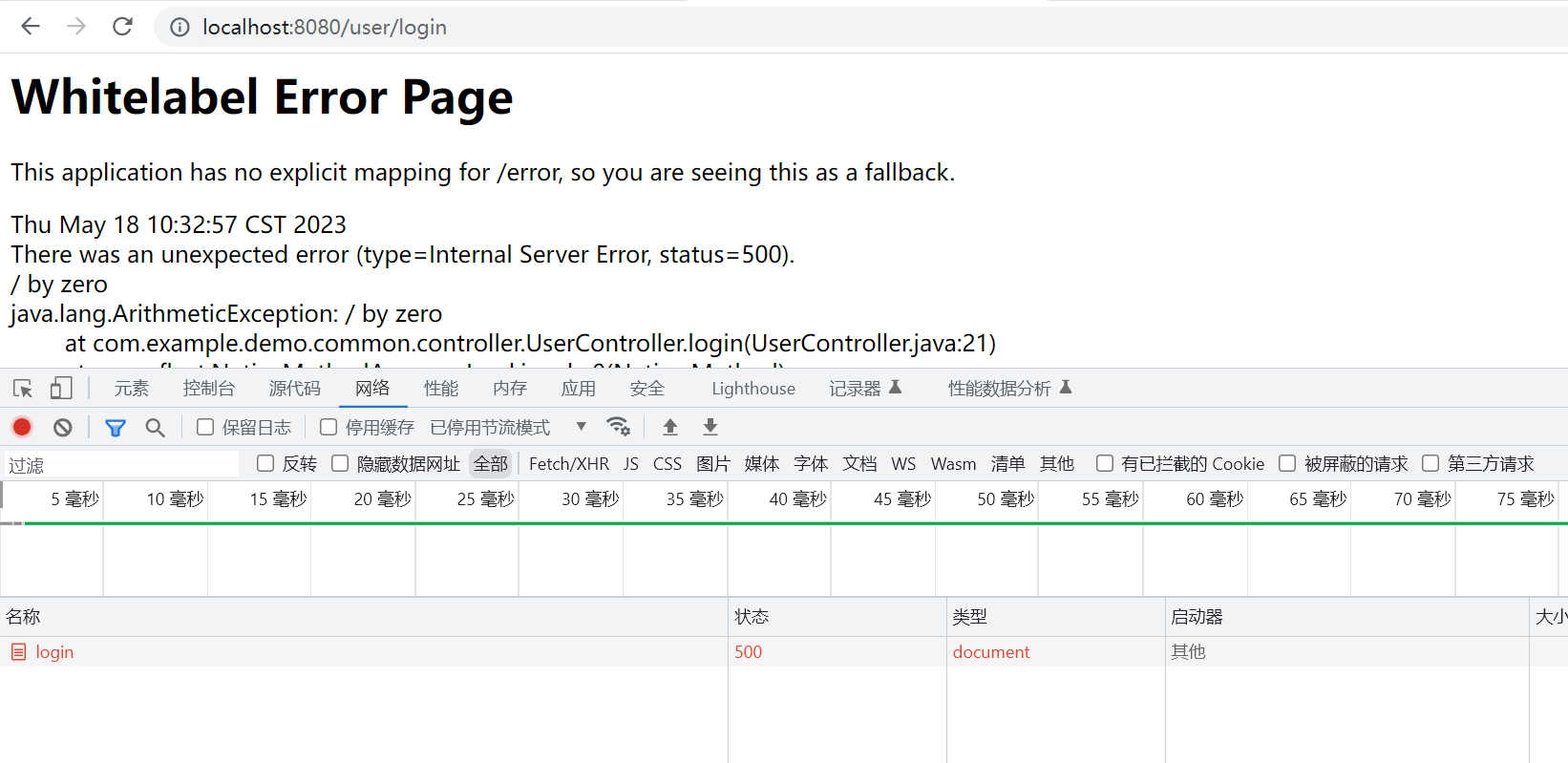Filter by JS requests
This screenshot has width=1568, height=763.
tap(631, 463)
